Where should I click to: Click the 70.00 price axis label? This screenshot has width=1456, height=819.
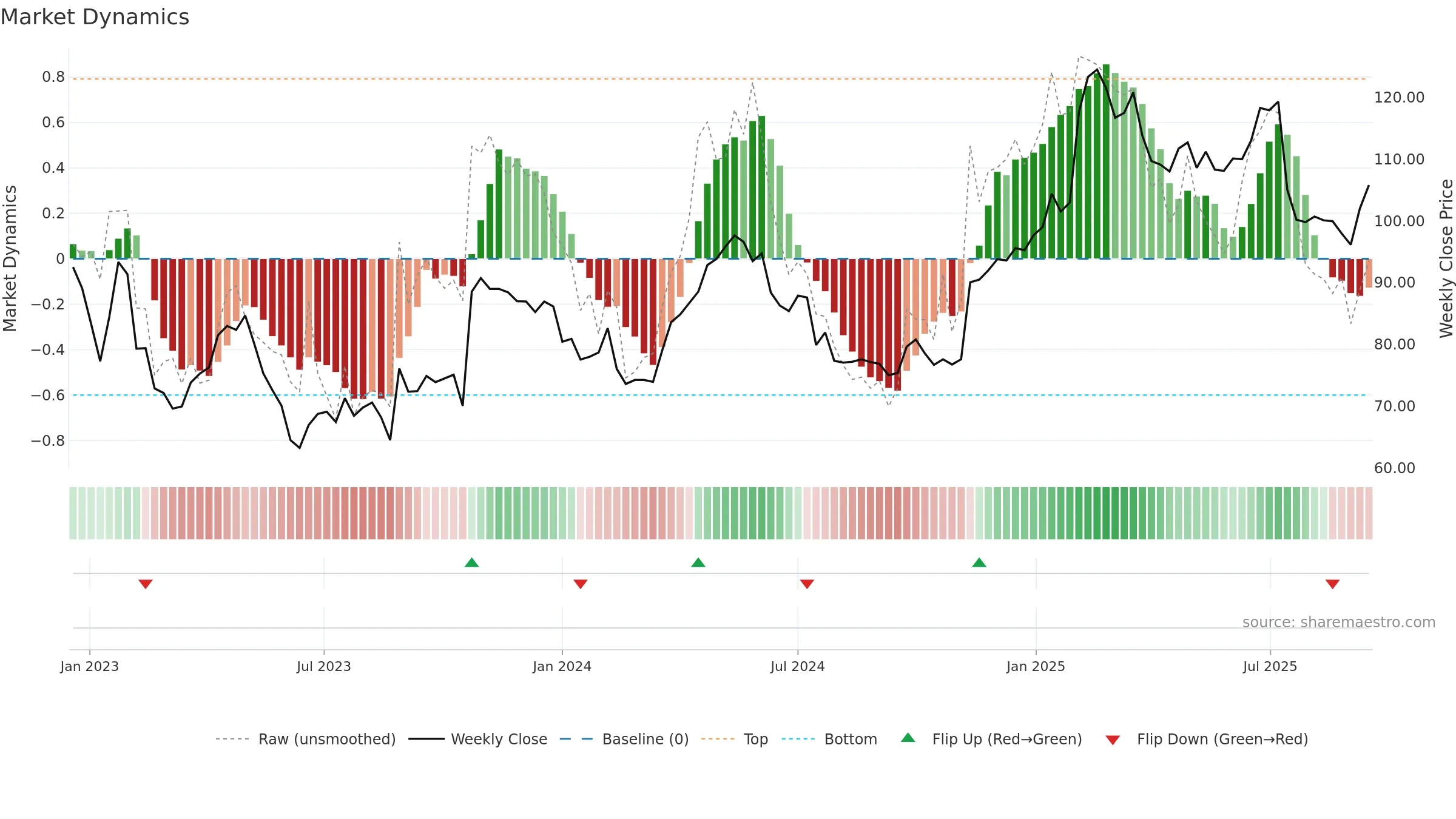1395,406
